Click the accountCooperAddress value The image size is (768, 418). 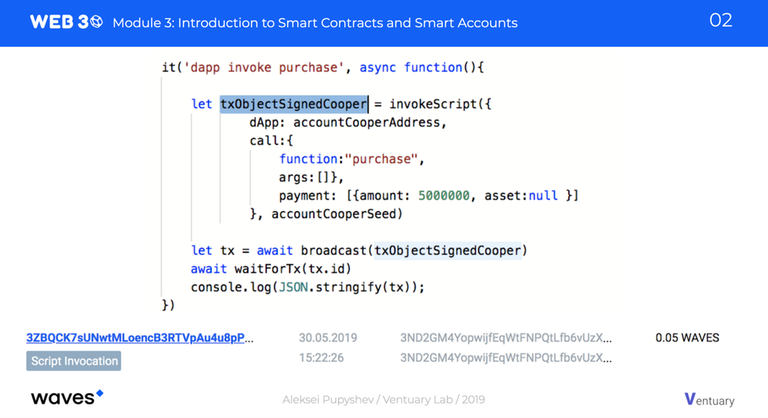(x=366, y=122)
